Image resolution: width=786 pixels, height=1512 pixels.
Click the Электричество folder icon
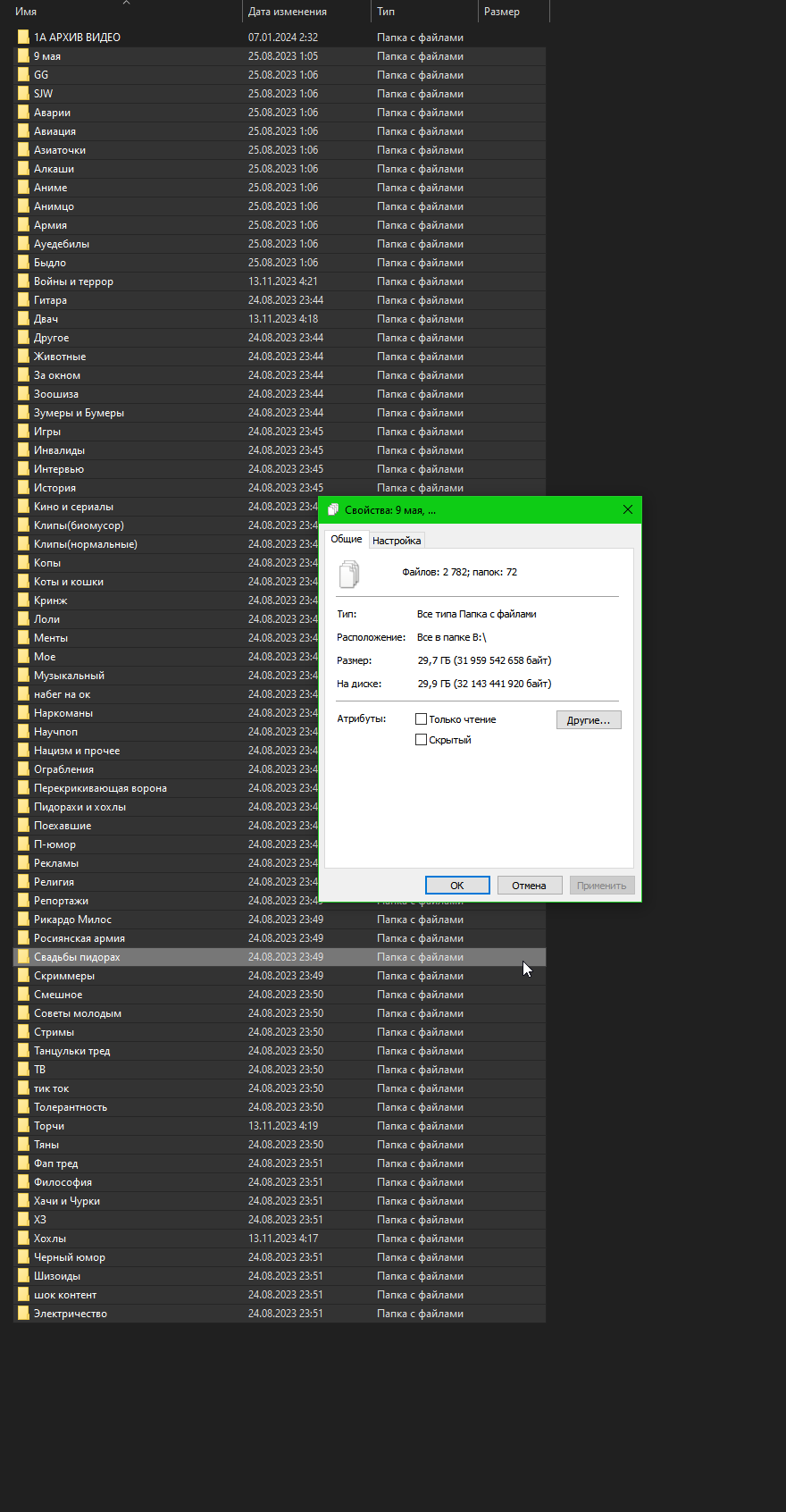[x=23, y=1314]
